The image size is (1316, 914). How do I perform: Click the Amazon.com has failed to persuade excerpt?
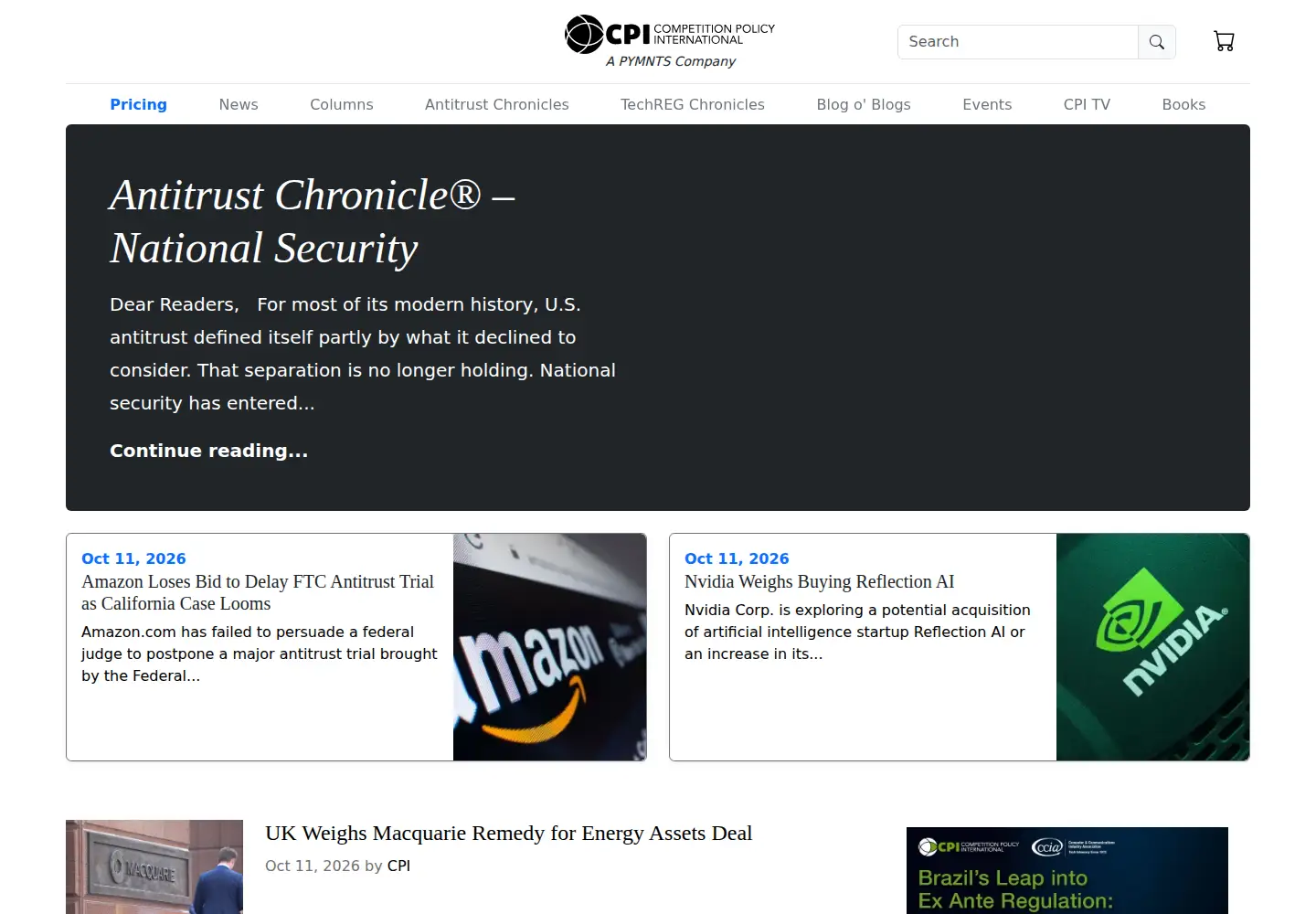(260, 654)
